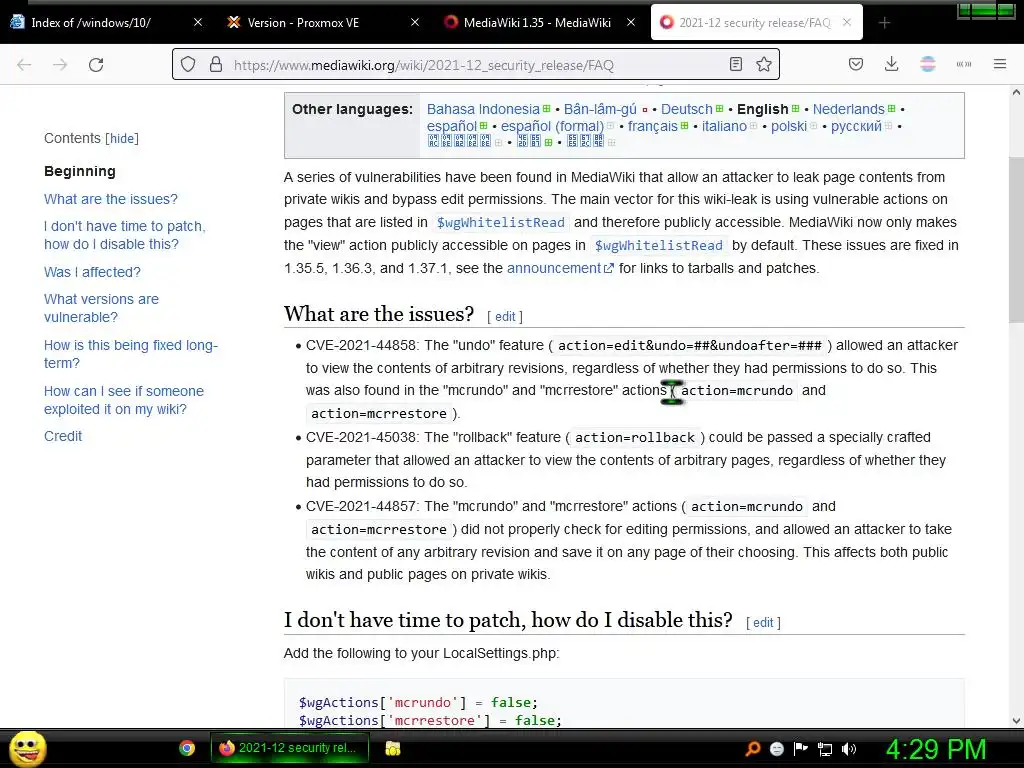Toggle reader view in address bar
This screenshot has height=768, width=1024.
pyautogui.click(x=735, y=64)
